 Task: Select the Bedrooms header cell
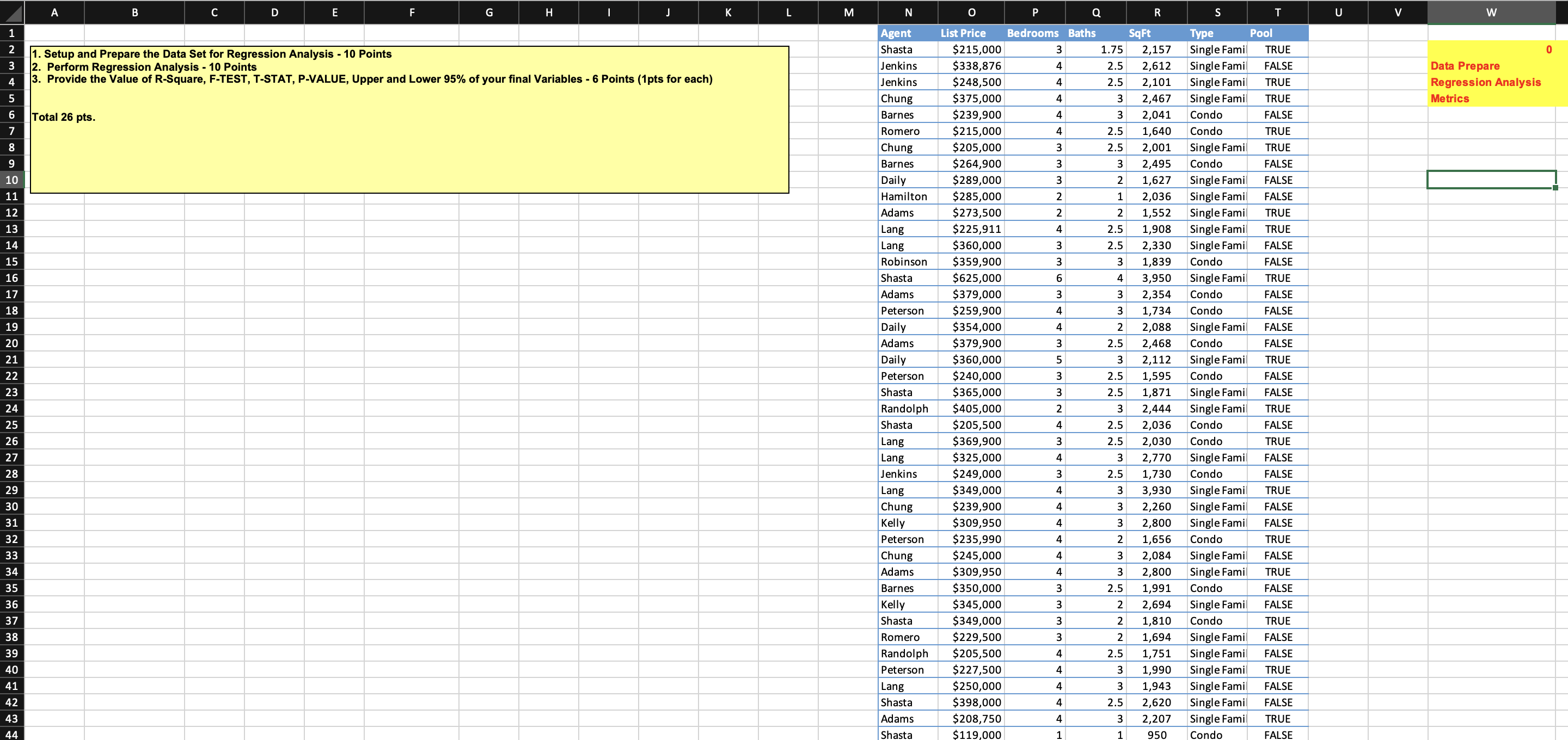1033,34
